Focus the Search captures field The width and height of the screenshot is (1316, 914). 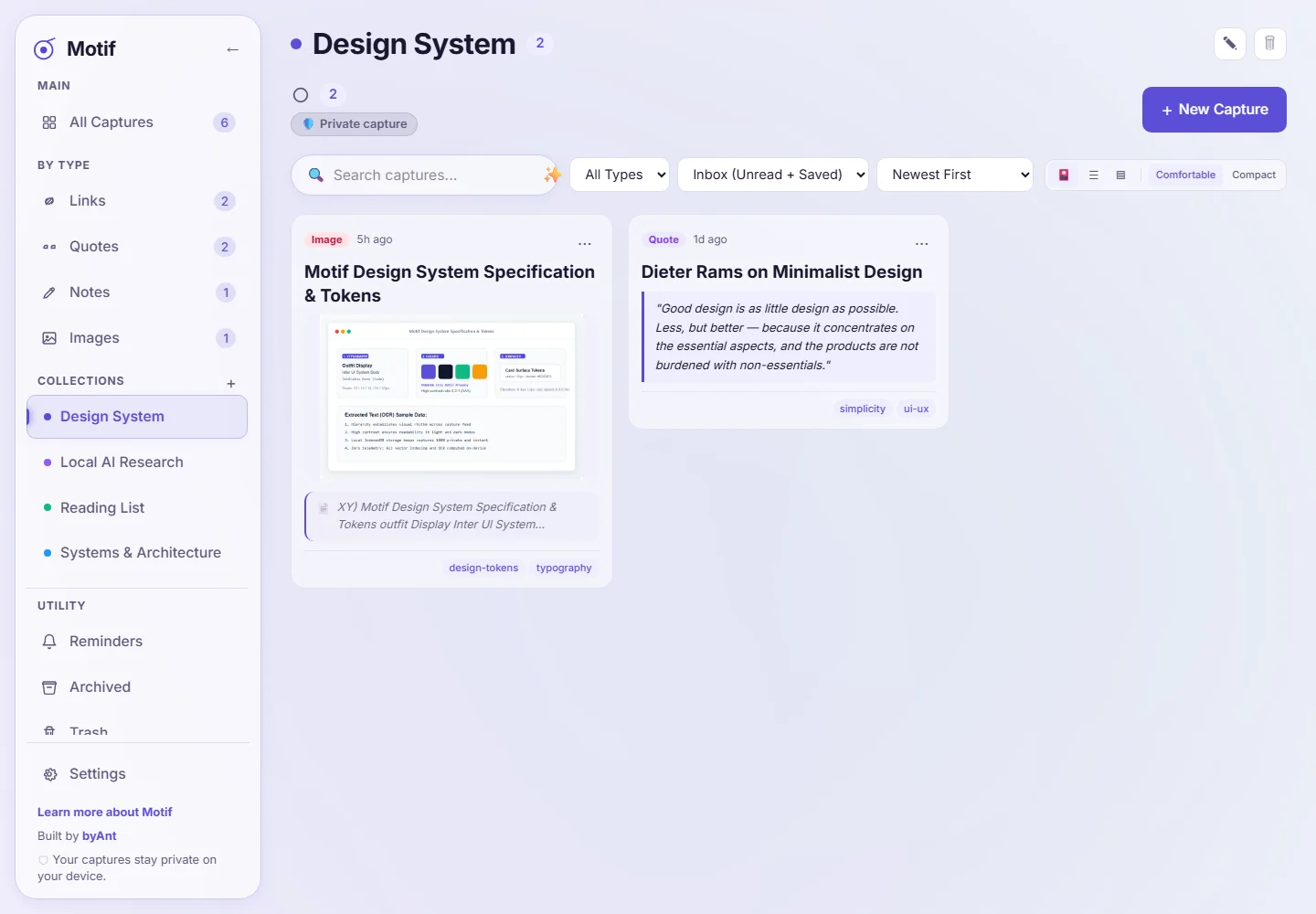tap(425, 175)
